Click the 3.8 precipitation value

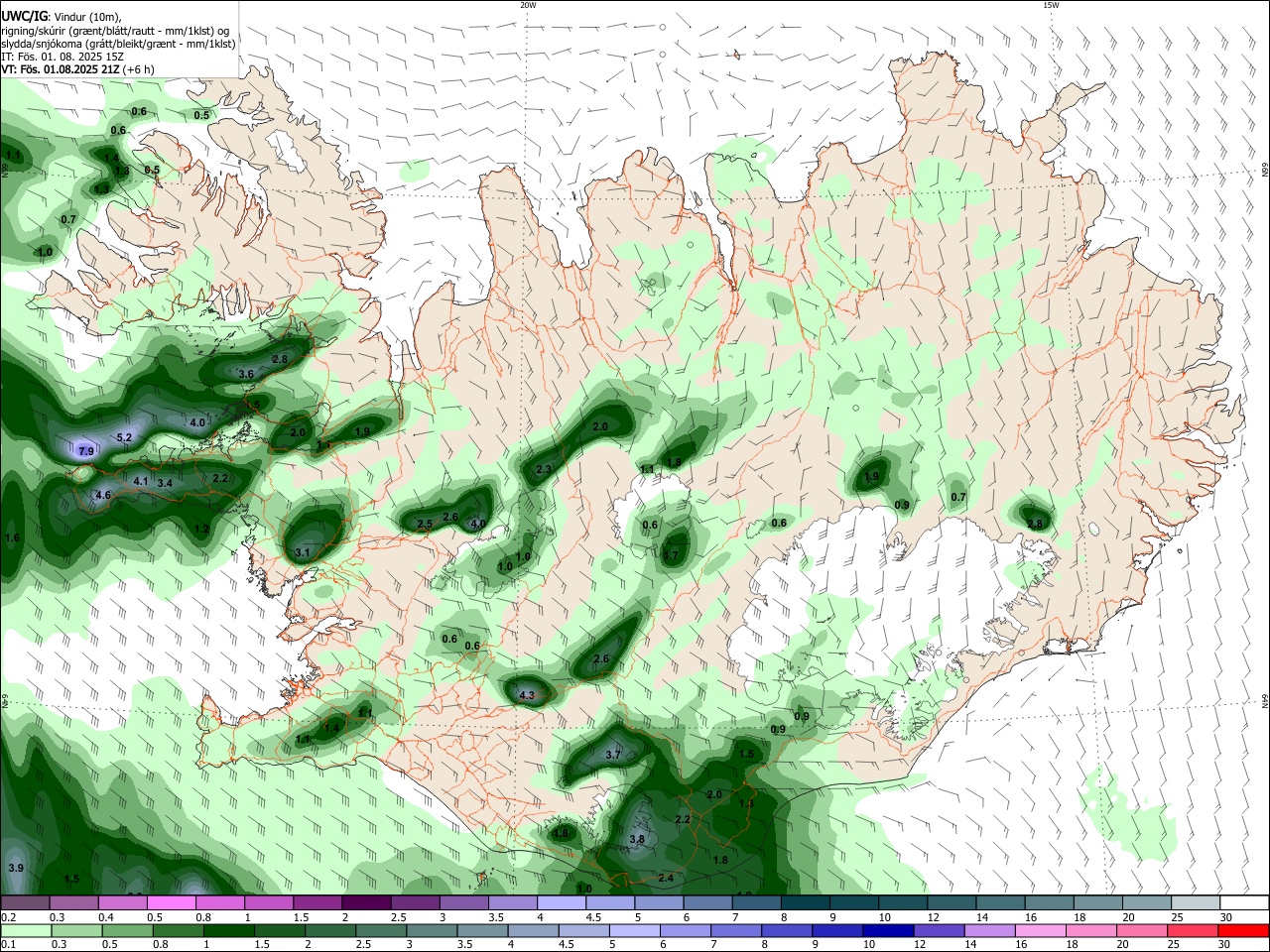point(637,839)
